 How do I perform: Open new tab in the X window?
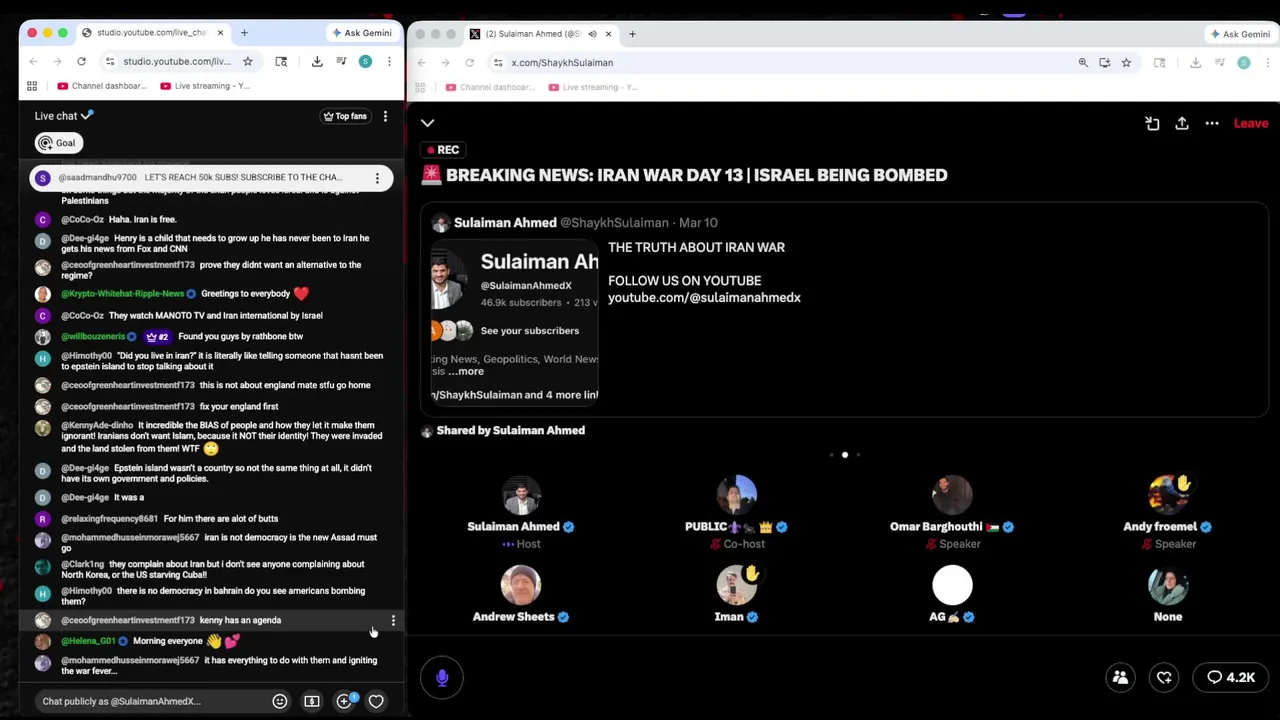(x=632, y=34)
